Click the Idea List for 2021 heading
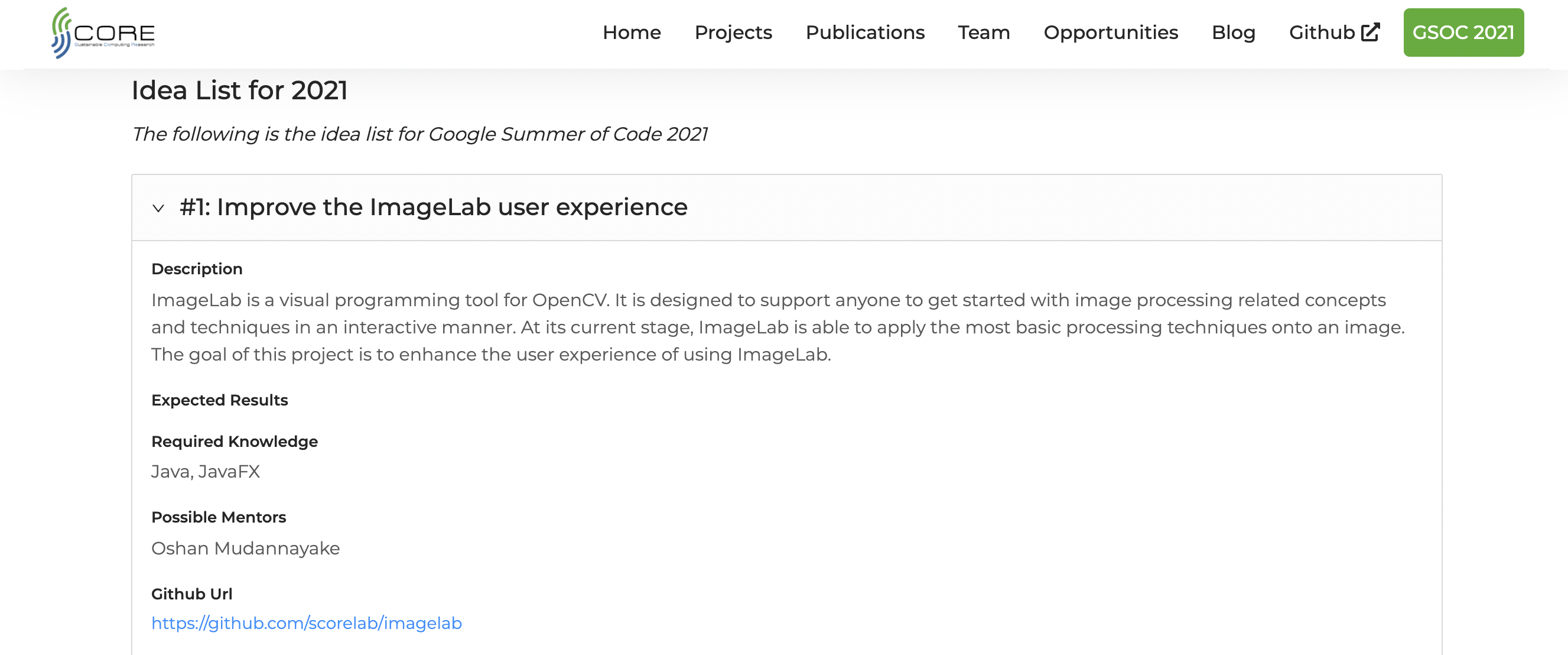This screenshot has width=1568, height=655. [x=239, y=90]
